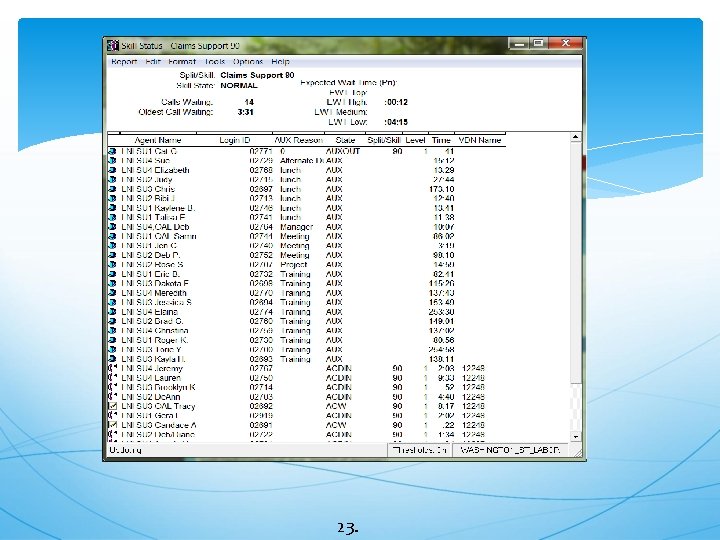Select the agent row LNI SU3 Dakota F

(306, 283)
